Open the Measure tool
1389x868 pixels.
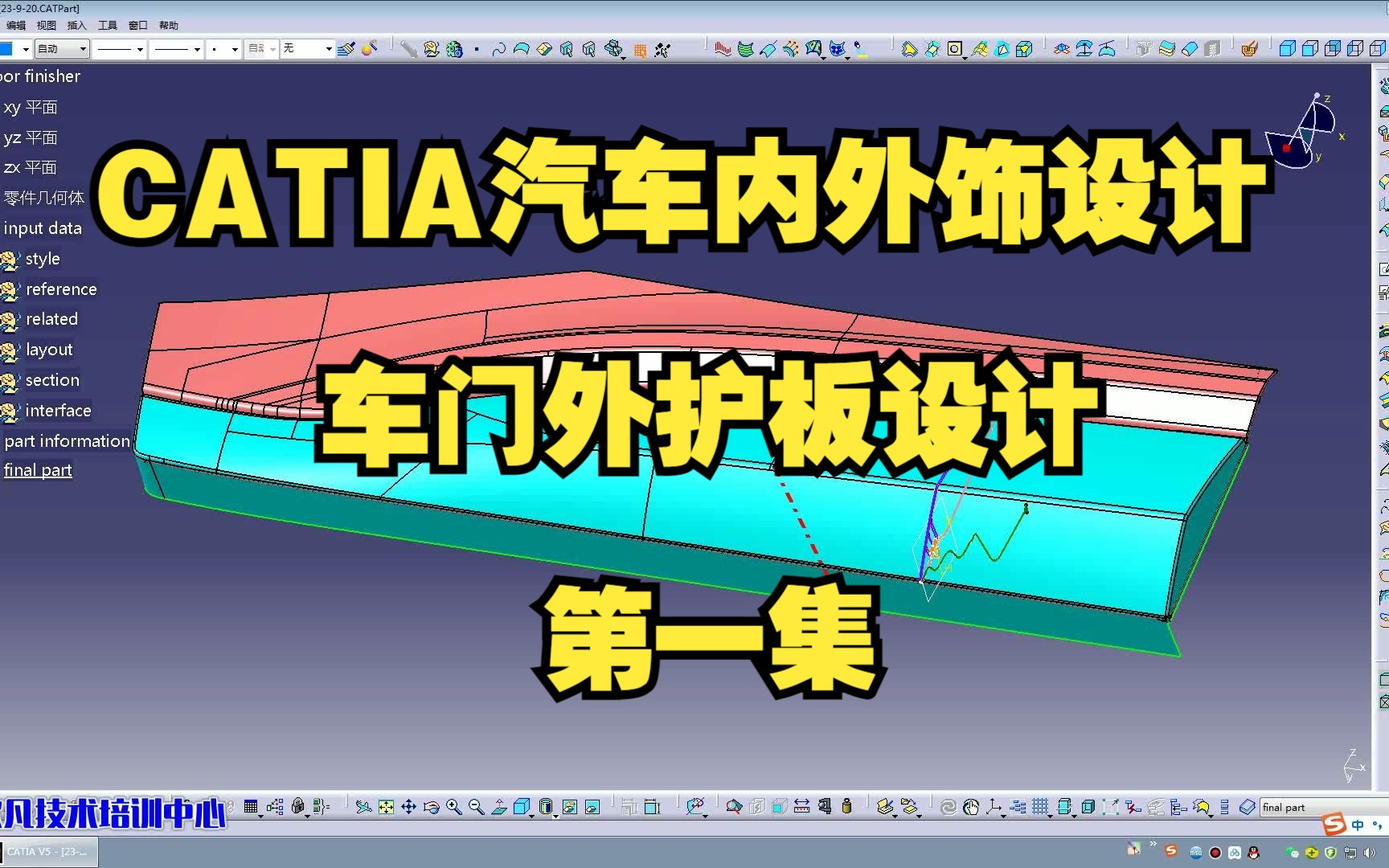click(x=801, y=806)
